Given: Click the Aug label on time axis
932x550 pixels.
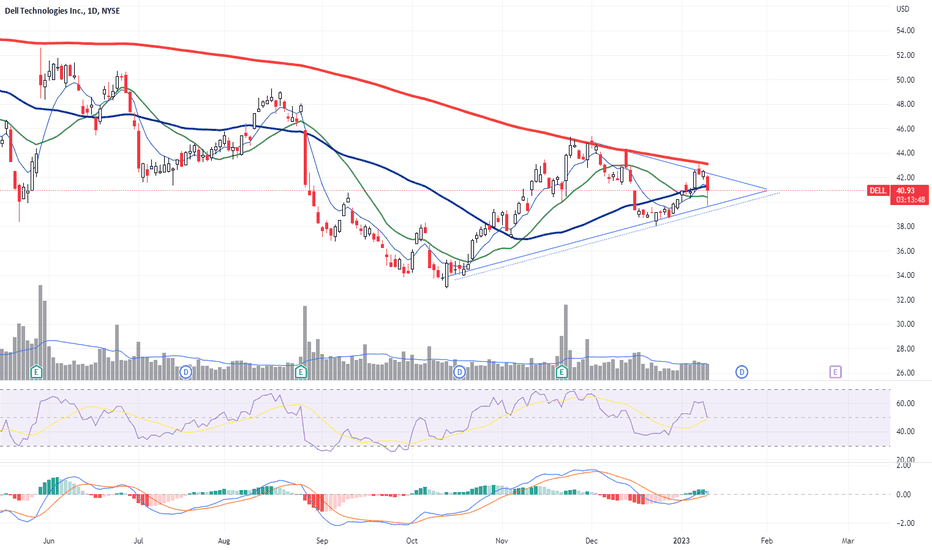Looking at the screenshot, I should click(224, 541).
